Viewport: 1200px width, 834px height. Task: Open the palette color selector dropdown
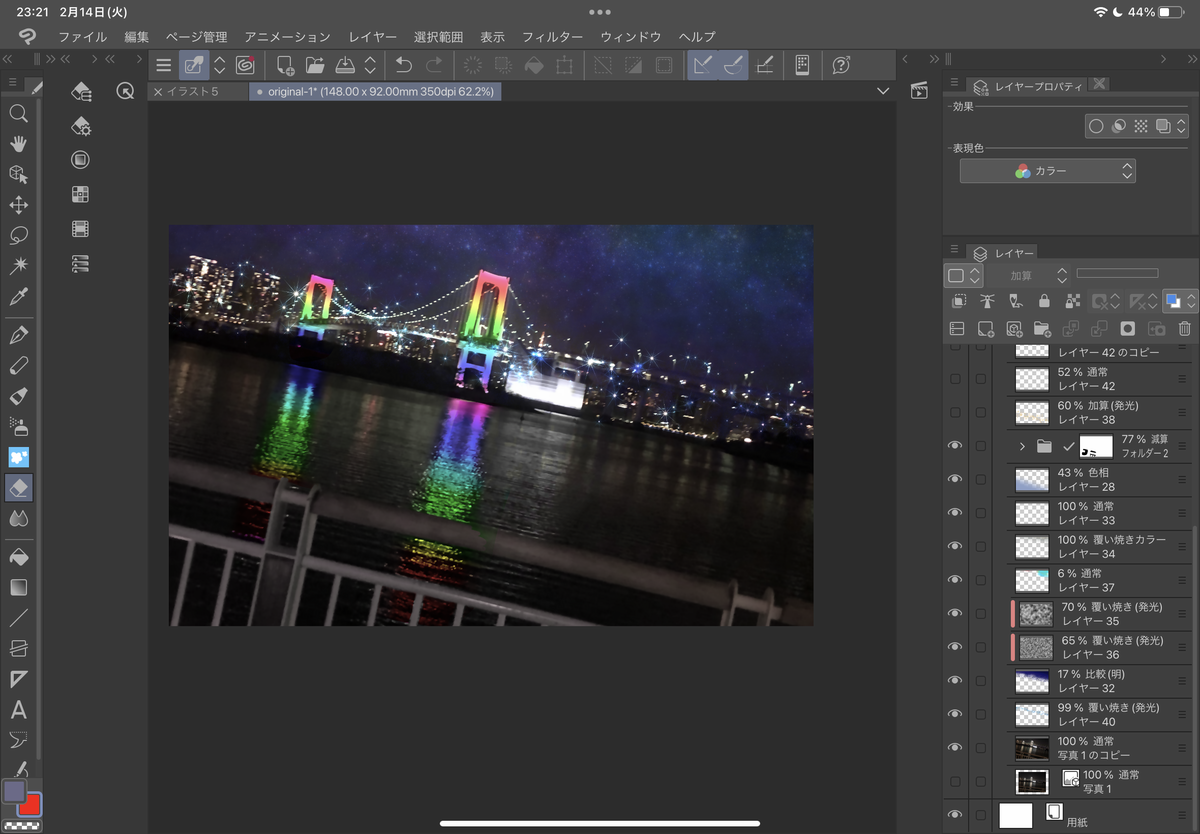[x=964, y=274]
